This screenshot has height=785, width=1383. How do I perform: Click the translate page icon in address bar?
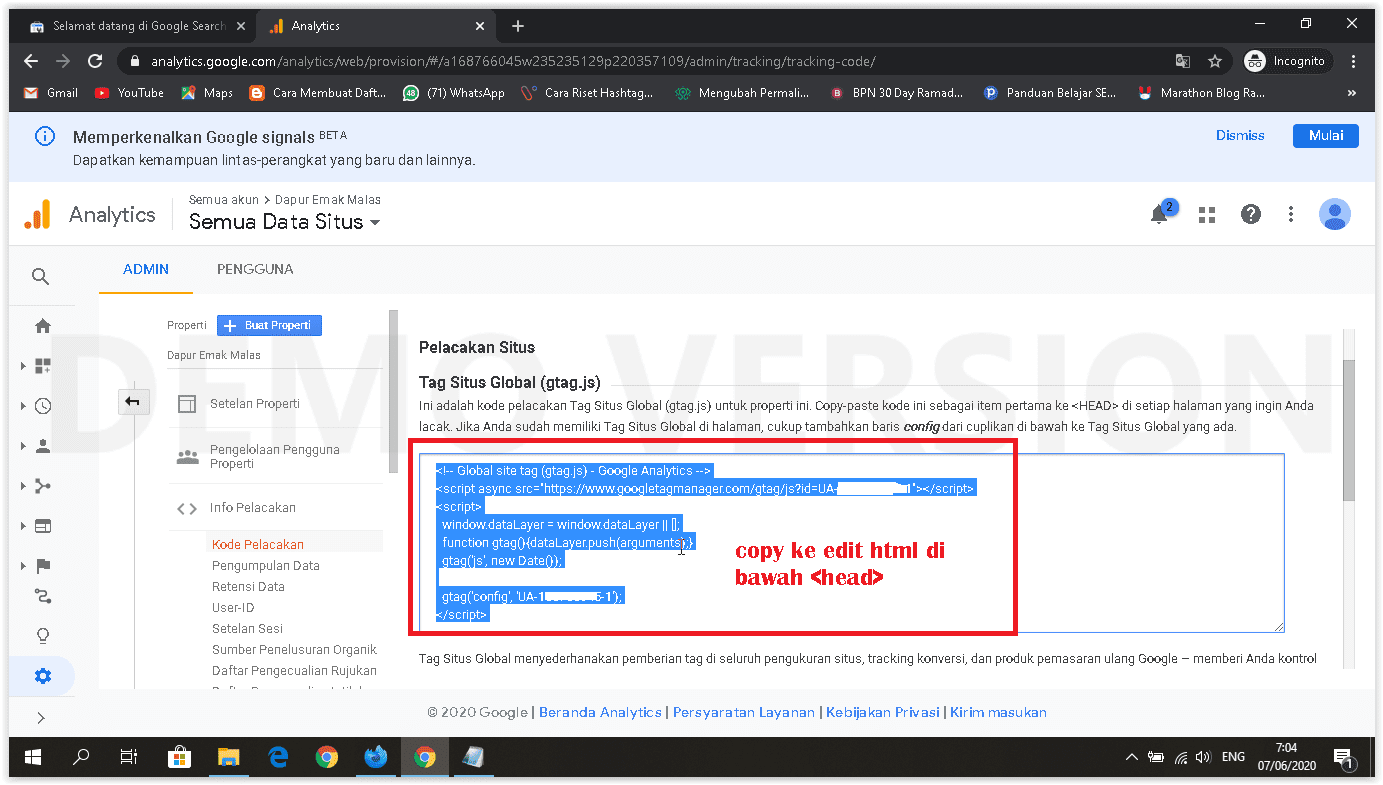1183,61
